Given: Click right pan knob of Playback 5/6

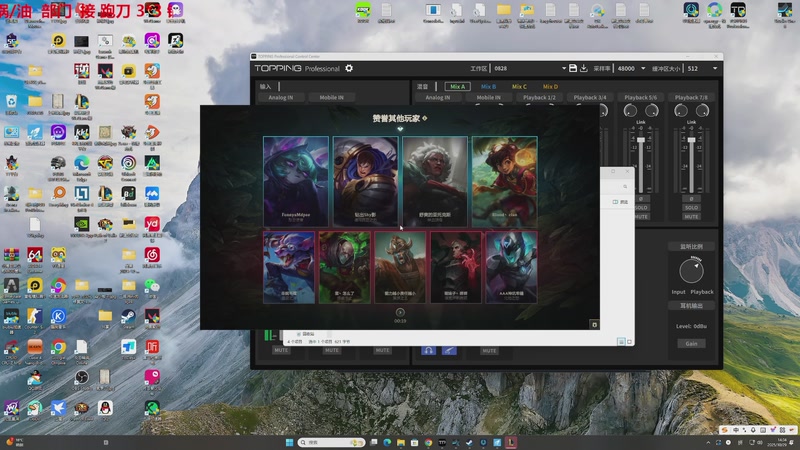Looking at the screenshot, I should 652,110.
